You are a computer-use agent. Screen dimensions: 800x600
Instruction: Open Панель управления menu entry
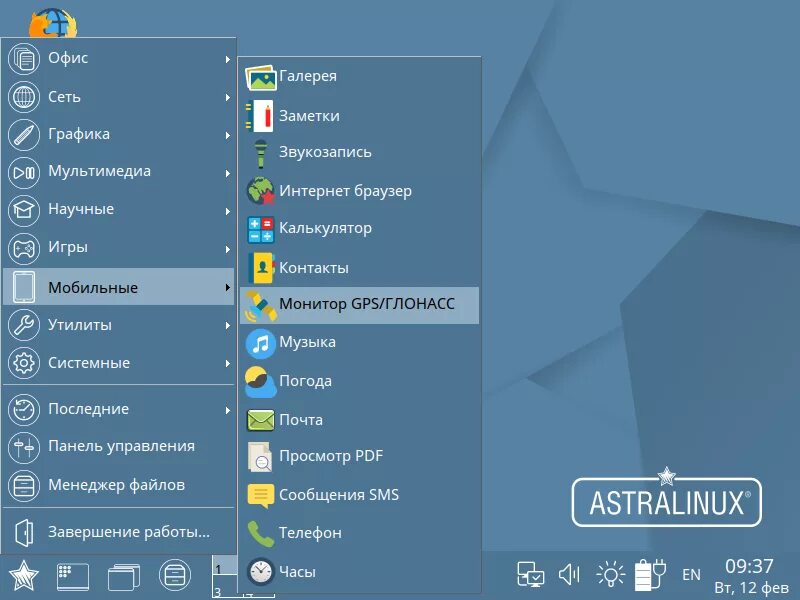click(118, 446)
